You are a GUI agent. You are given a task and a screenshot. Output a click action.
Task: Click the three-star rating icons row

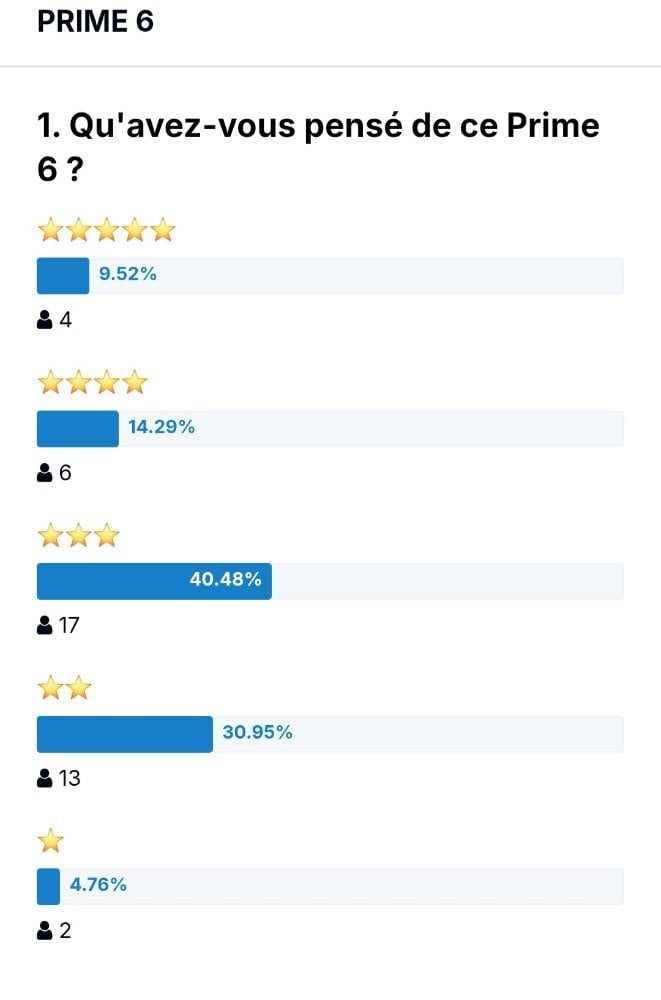pos(78,535)
